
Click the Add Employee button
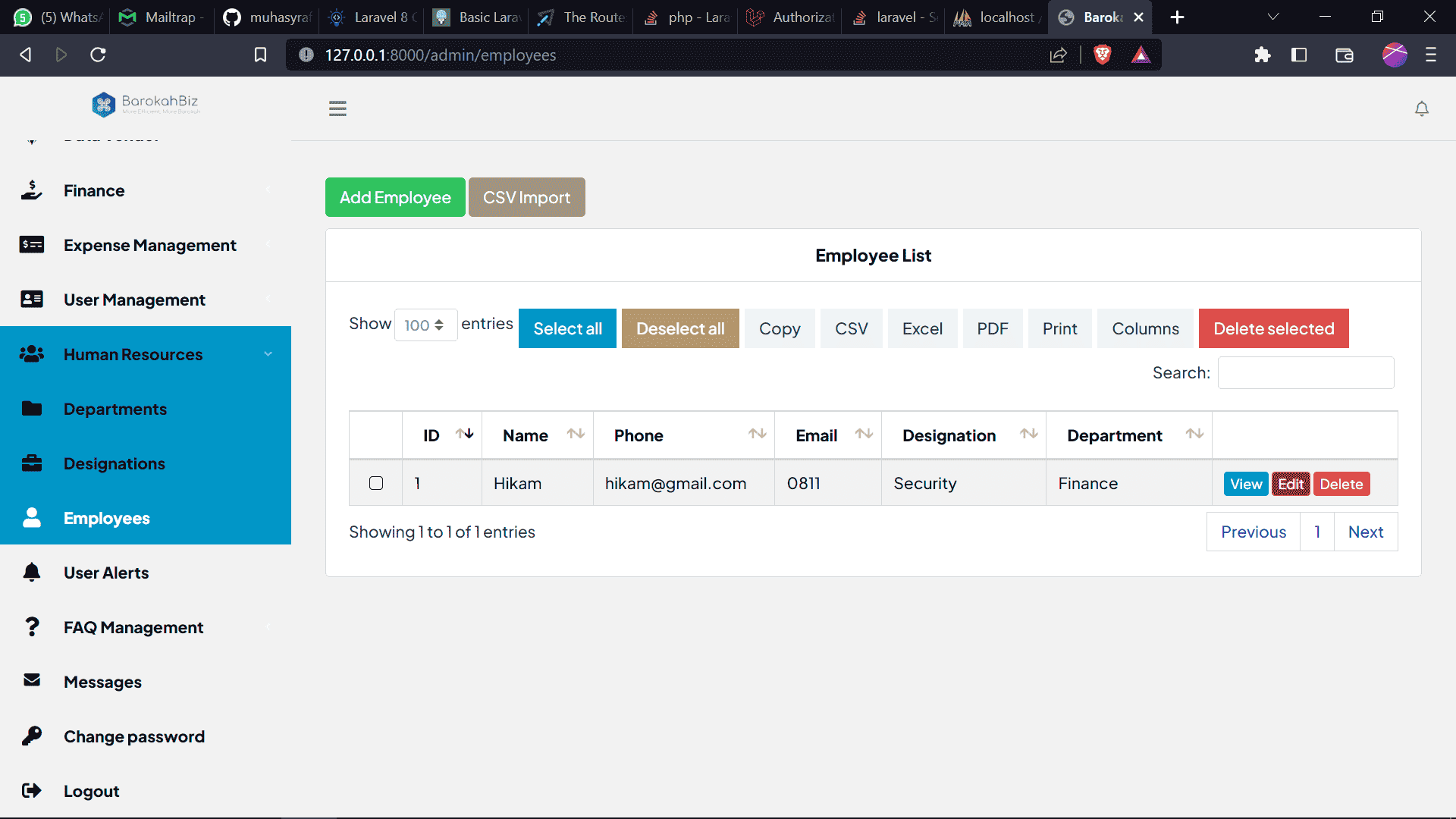click(x=394, y=197)
